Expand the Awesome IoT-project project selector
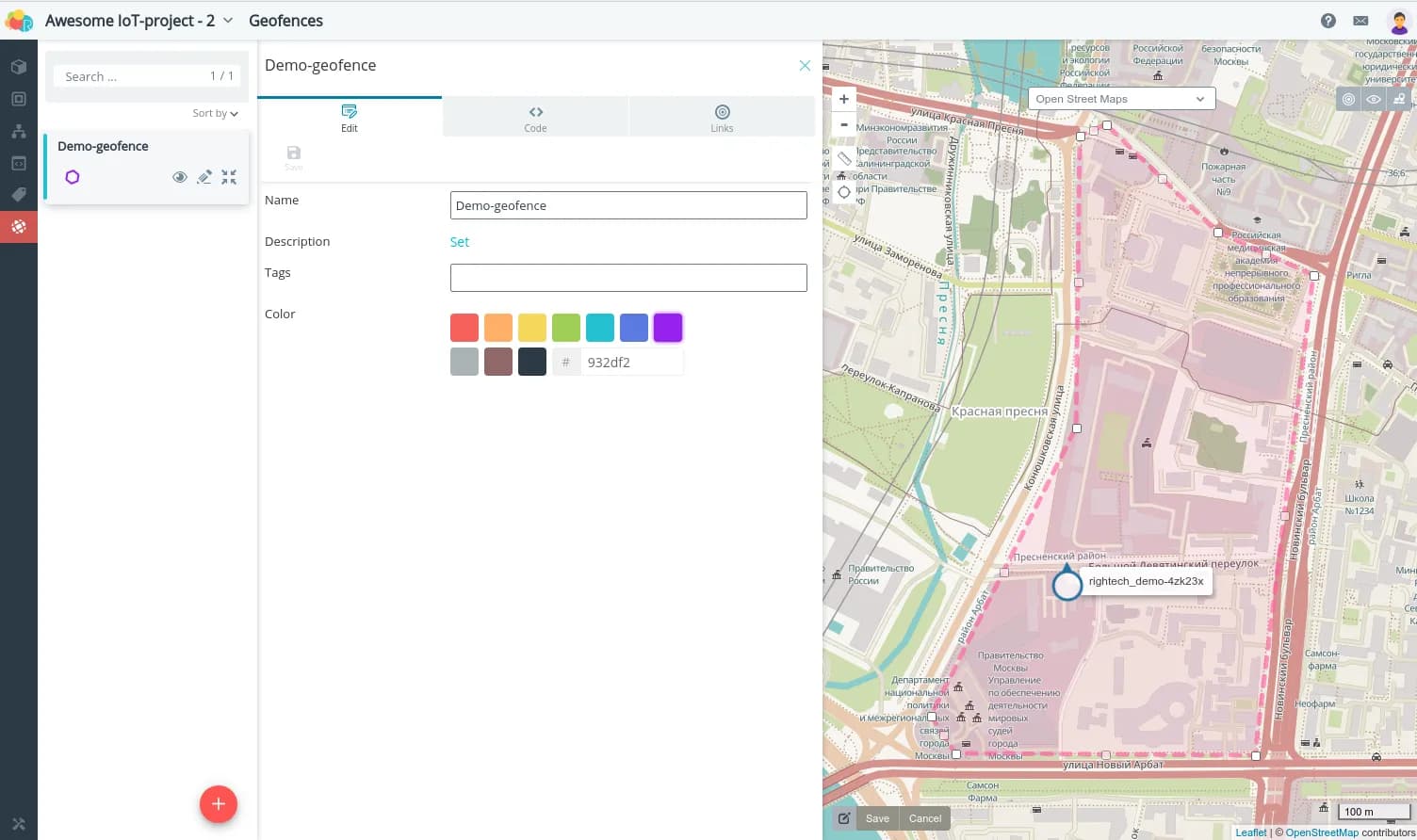The width and height of the screenshot is (1417, 840). (x=228, y=21)
